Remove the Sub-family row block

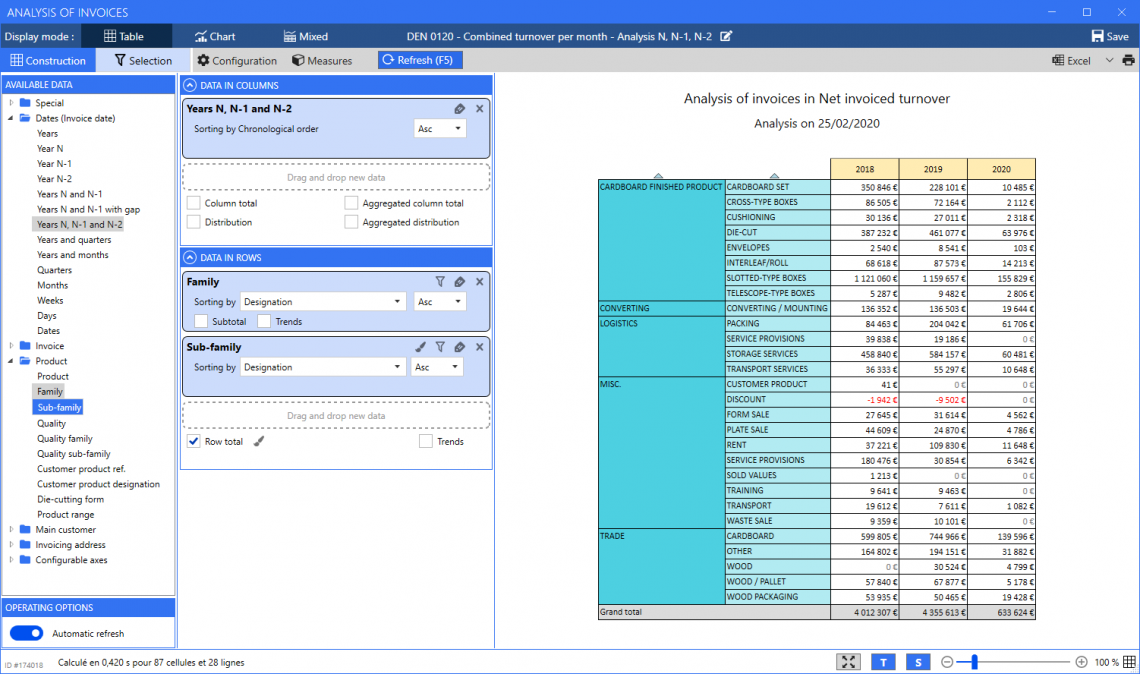tap(480, 347)
